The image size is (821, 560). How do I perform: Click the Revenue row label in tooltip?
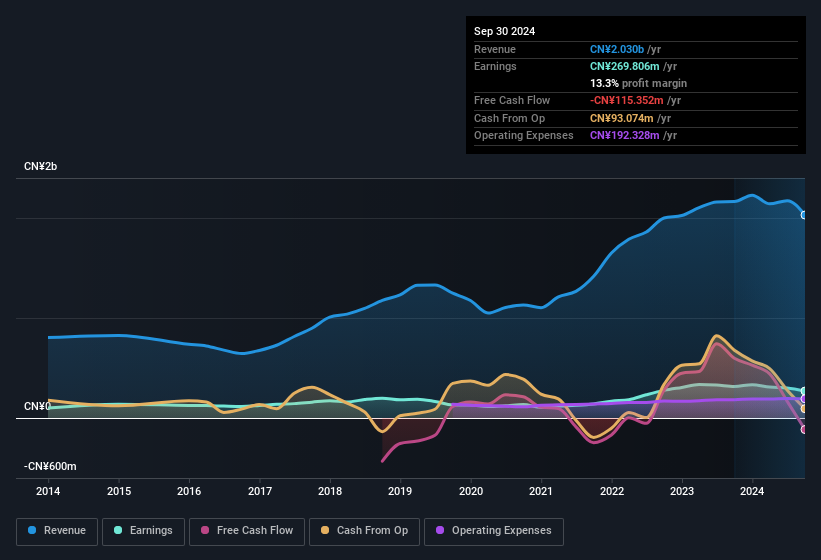click(x=495, y=49)
